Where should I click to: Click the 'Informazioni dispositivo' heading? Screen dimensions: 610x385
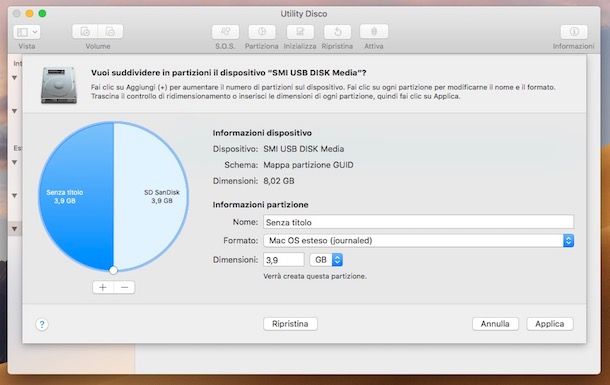click(x=262, y=133)
